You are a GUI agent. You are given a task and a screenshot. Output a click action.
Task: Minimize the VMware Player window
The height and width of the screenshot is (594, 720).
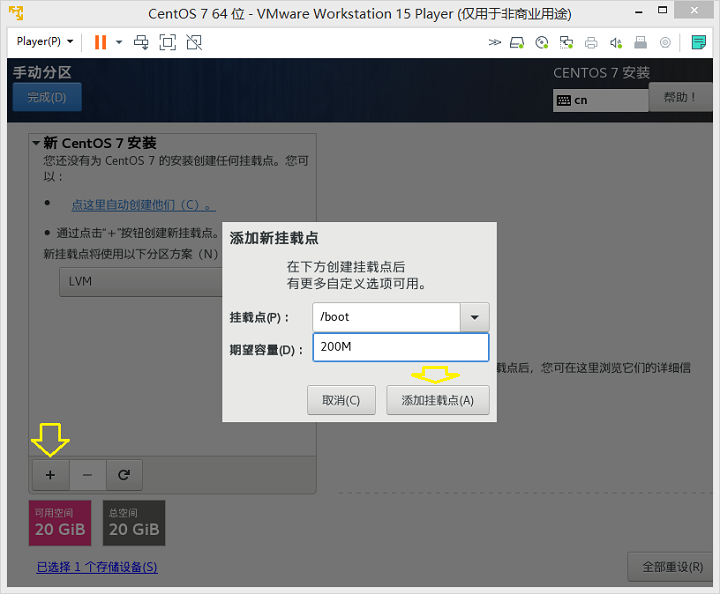point(638,11)
